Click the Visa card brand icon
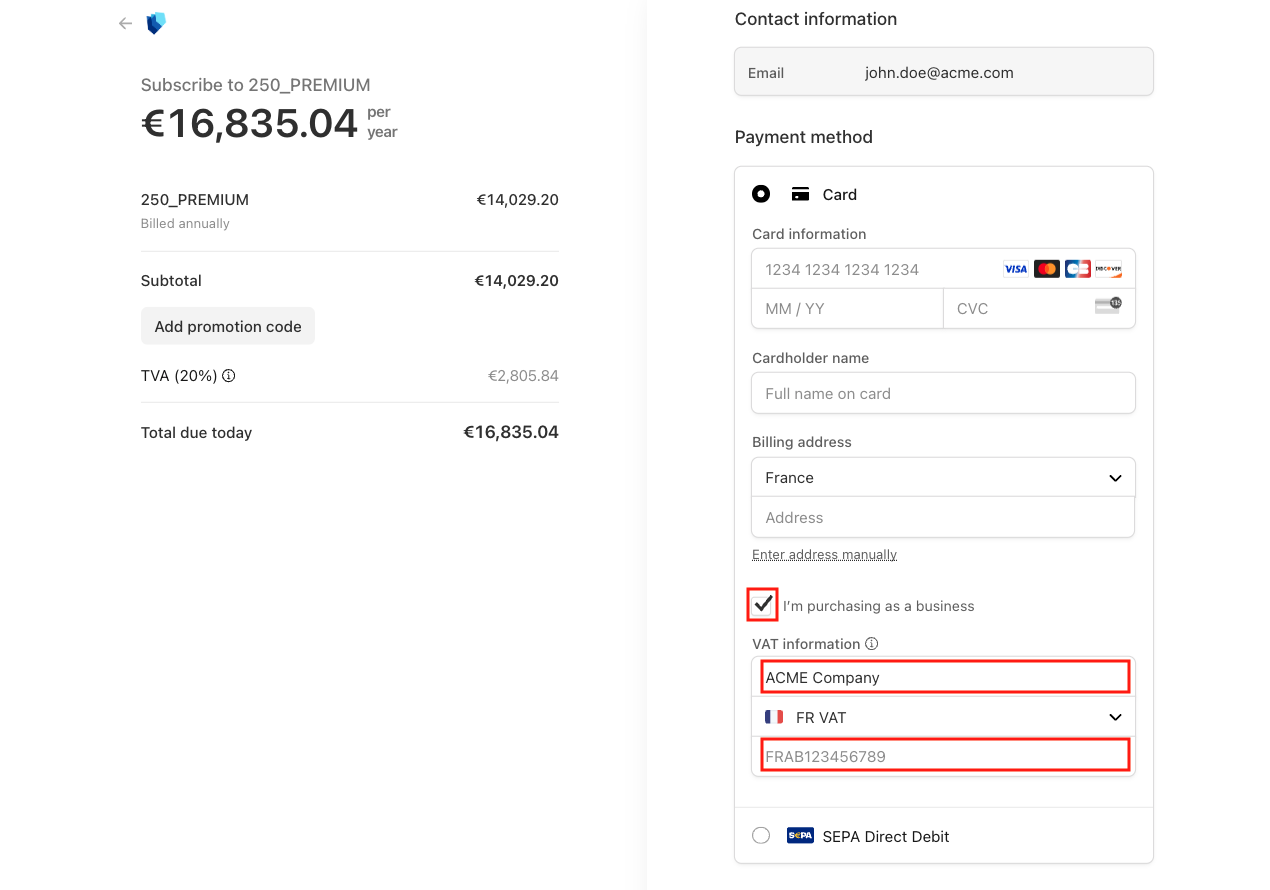 [1016, 269]
